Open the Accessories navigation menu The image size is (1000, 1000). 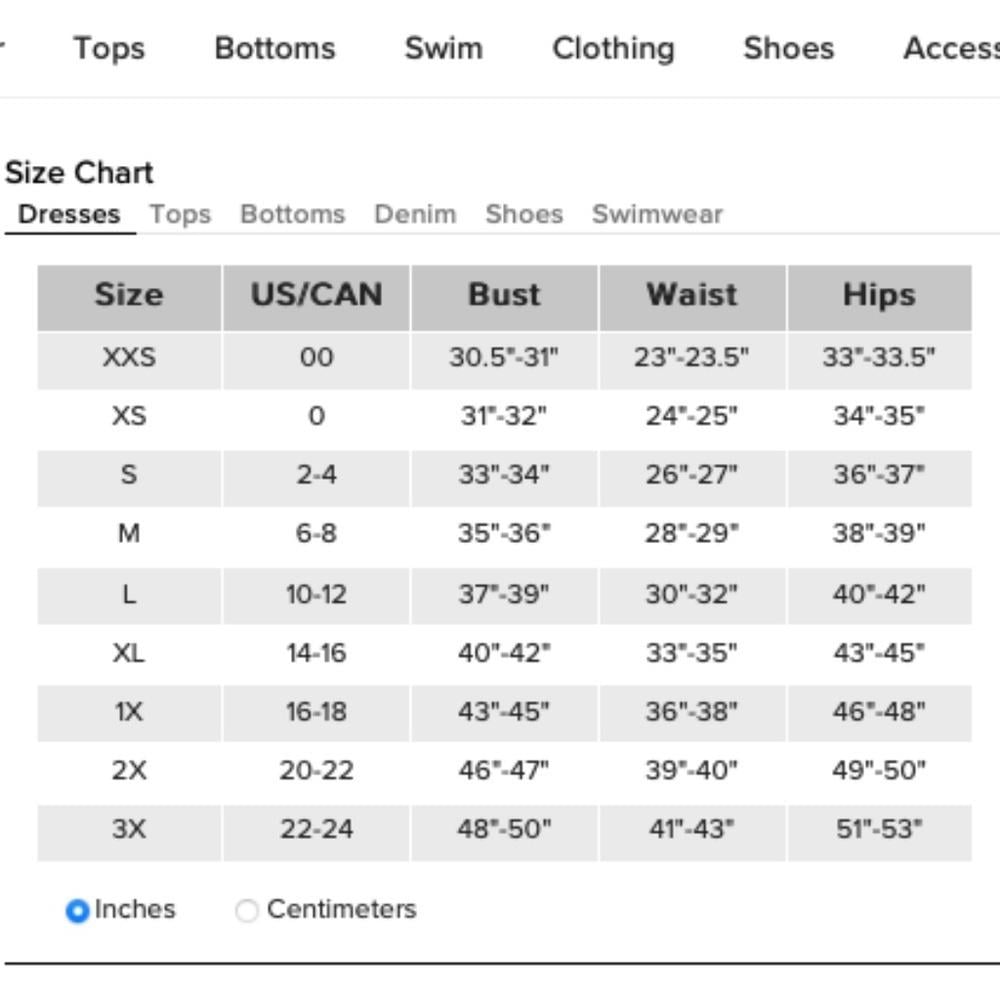pyautogui.click(x=952, y=48)
